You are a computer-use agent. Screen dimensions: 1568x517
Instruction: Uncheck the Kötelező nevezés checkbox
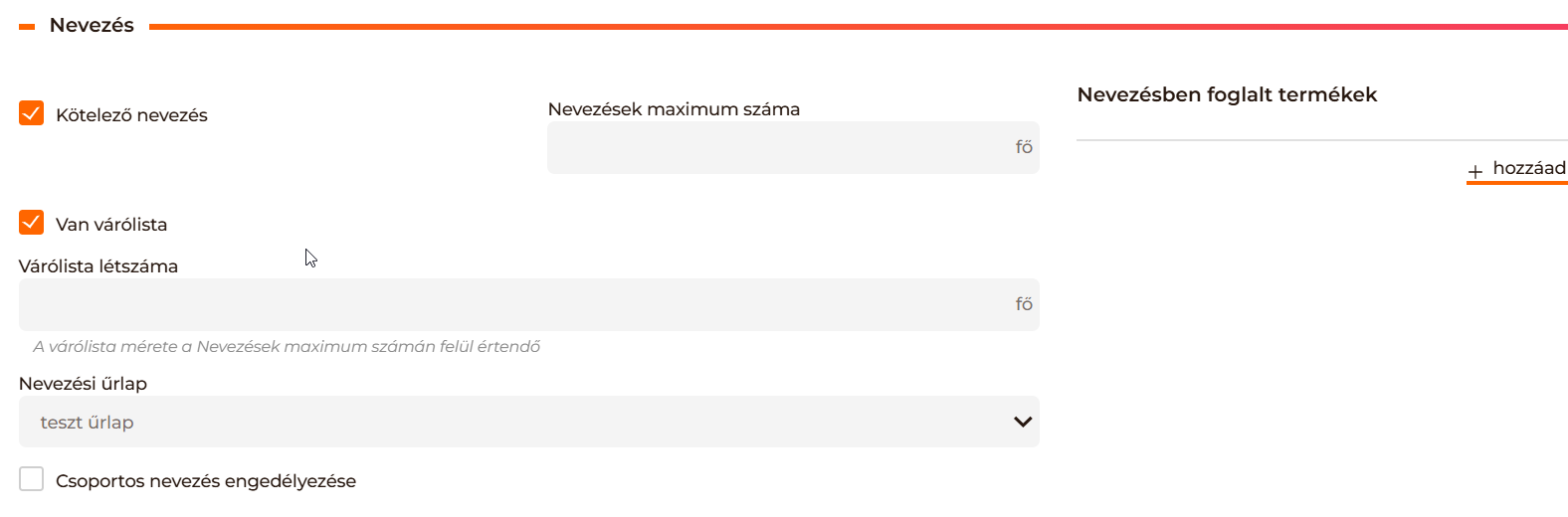point(32,113)
